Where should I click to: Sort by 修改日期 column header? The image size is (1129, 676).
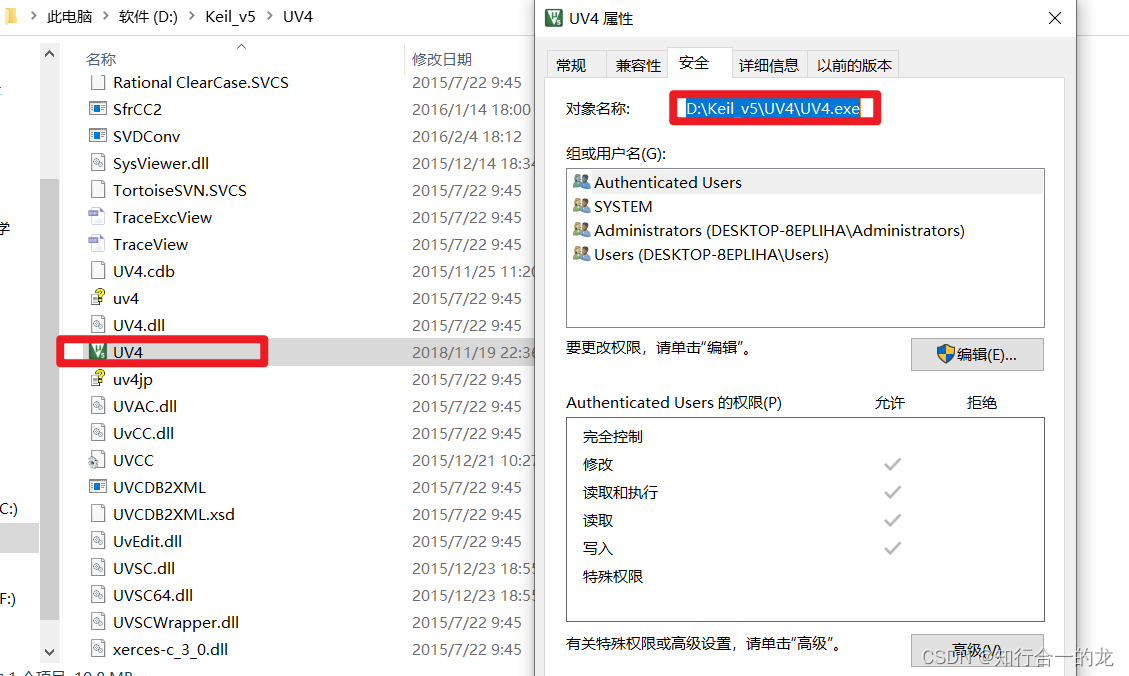pos(441,59)
